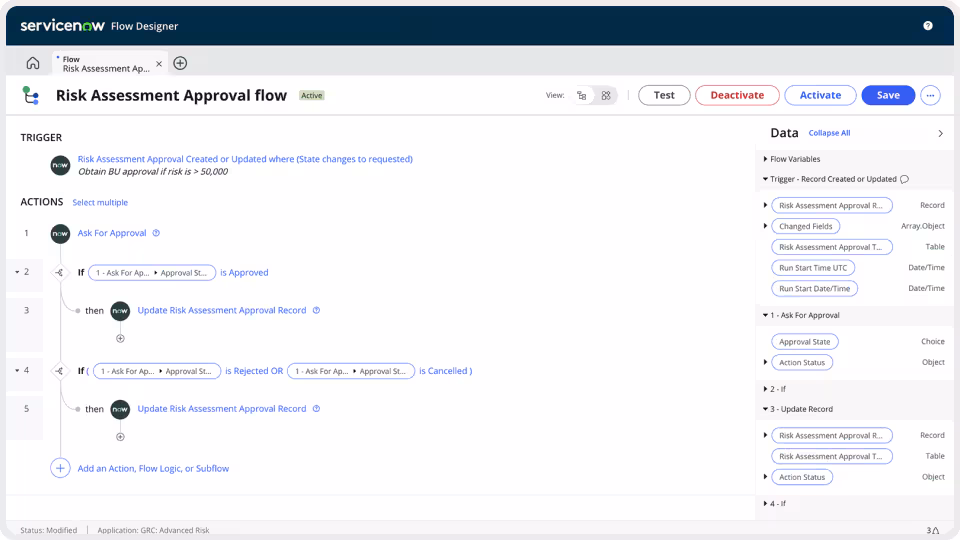Collapse step 2 If block arrow
960x540 pixels.
(x=17, y=272)
